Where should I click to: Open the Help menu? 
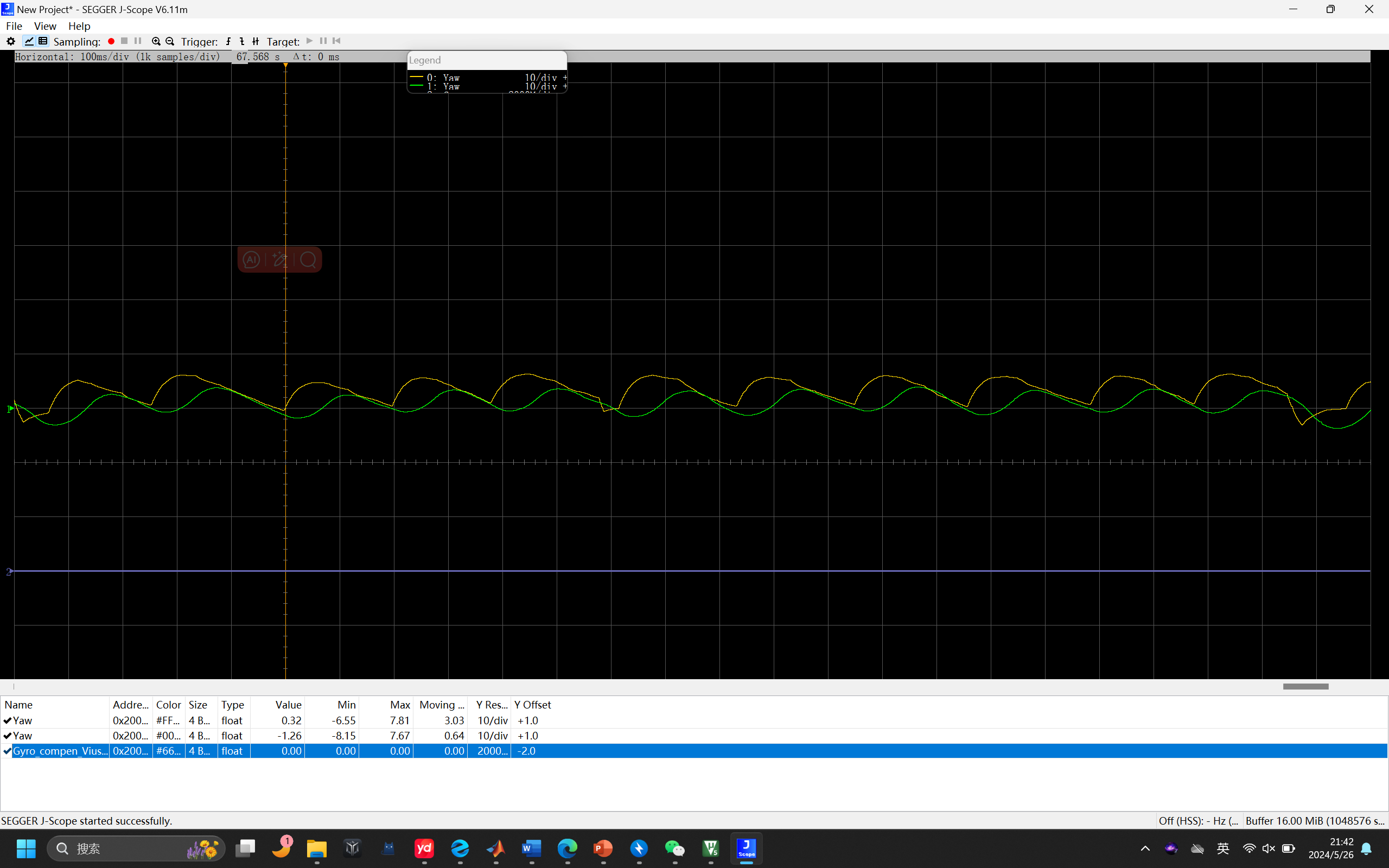(79, 26)
